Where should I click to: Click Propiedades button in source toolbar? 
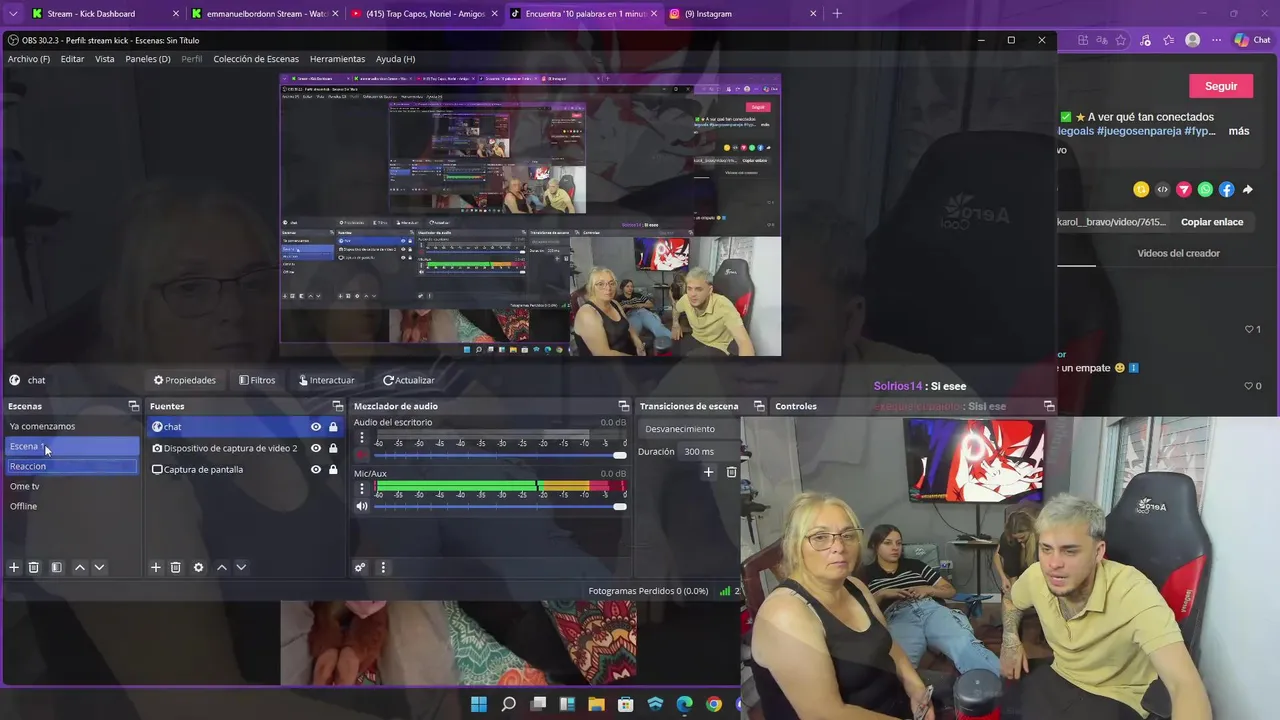point(184,380)
